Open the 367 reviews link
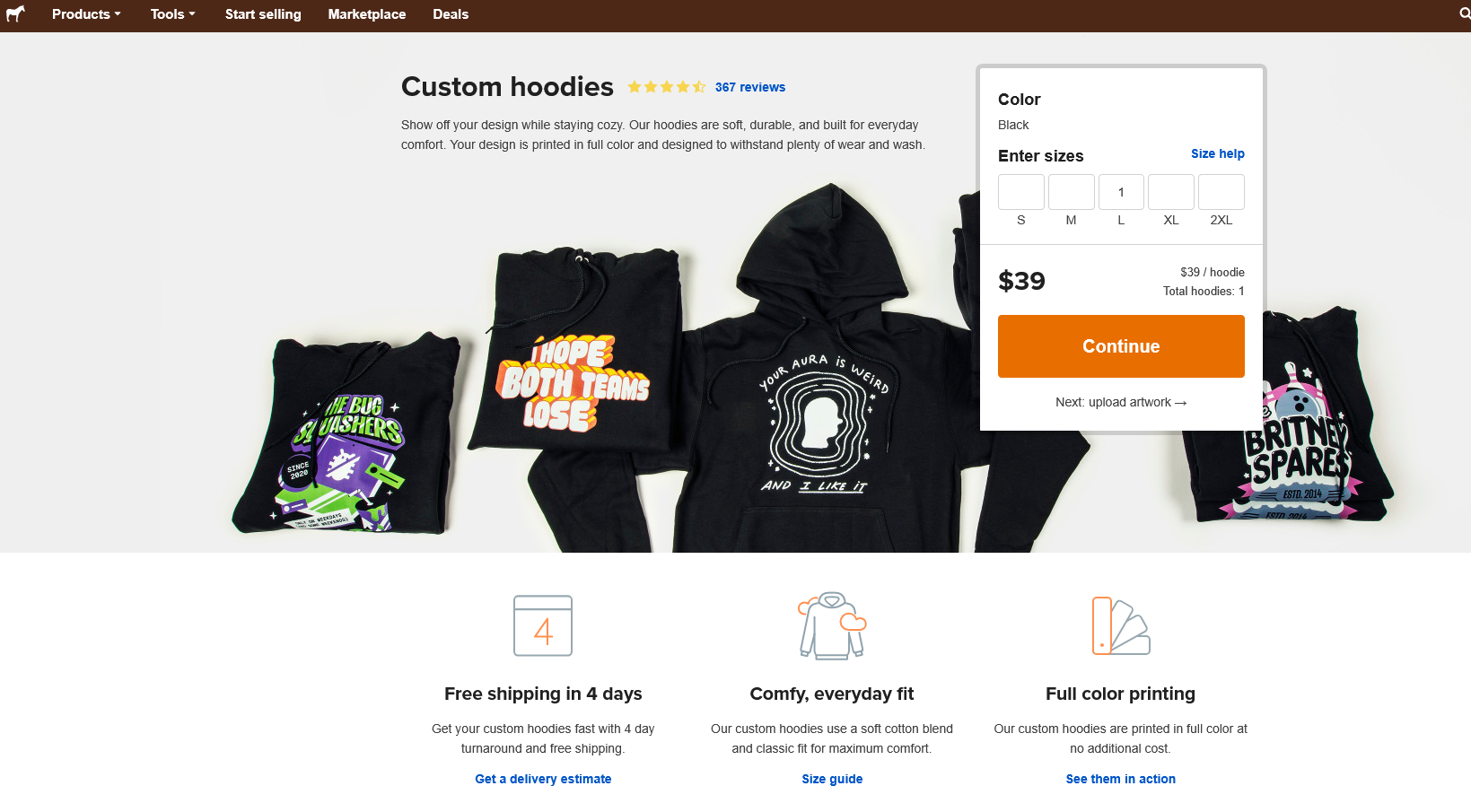The width and height of the screenshot is (1471, 812). (x=750, y=86)
